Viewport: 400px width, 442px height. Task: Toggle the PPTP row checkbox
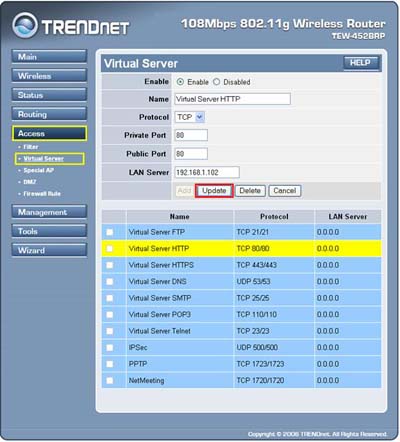pos(110,364)
